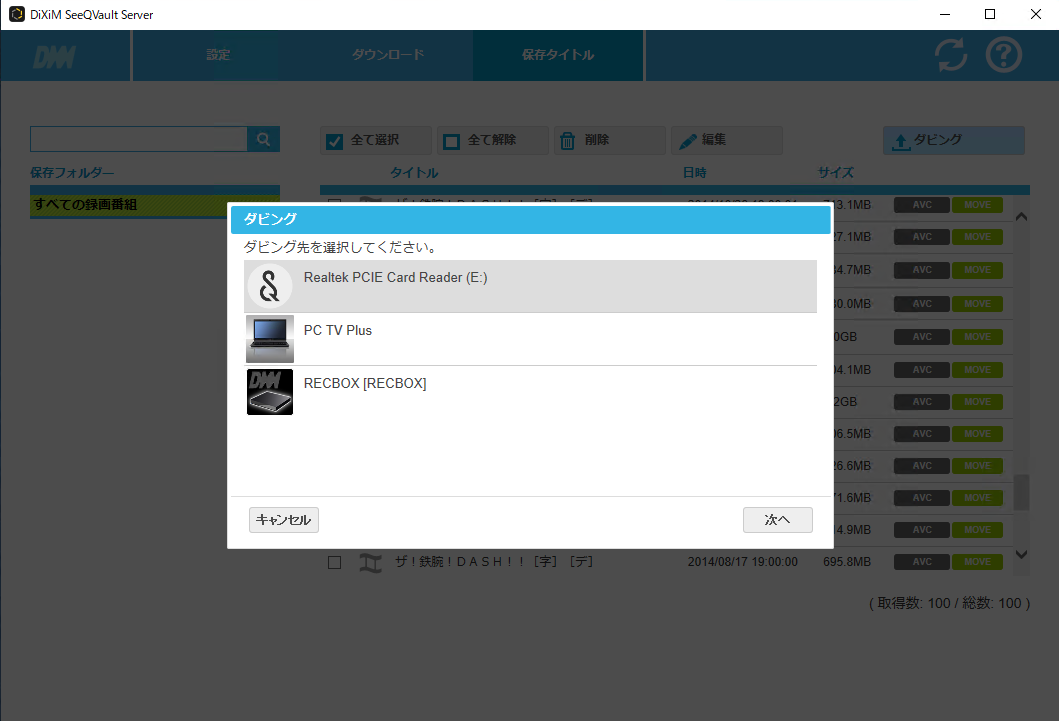The image size is (1059, 721).
Task: Tick the checkbox beside the 2014/08/17 recording
Action: (335, 563)
